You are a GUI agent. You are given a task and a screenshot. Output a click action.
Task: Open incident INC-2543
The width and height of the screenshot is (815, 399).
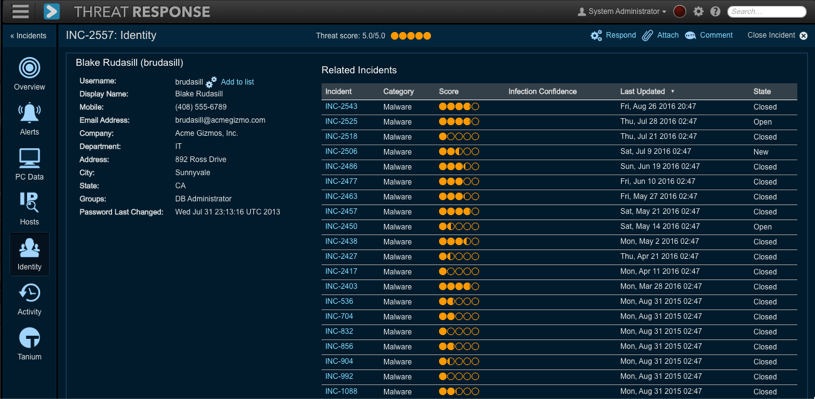tap(341, 106)
